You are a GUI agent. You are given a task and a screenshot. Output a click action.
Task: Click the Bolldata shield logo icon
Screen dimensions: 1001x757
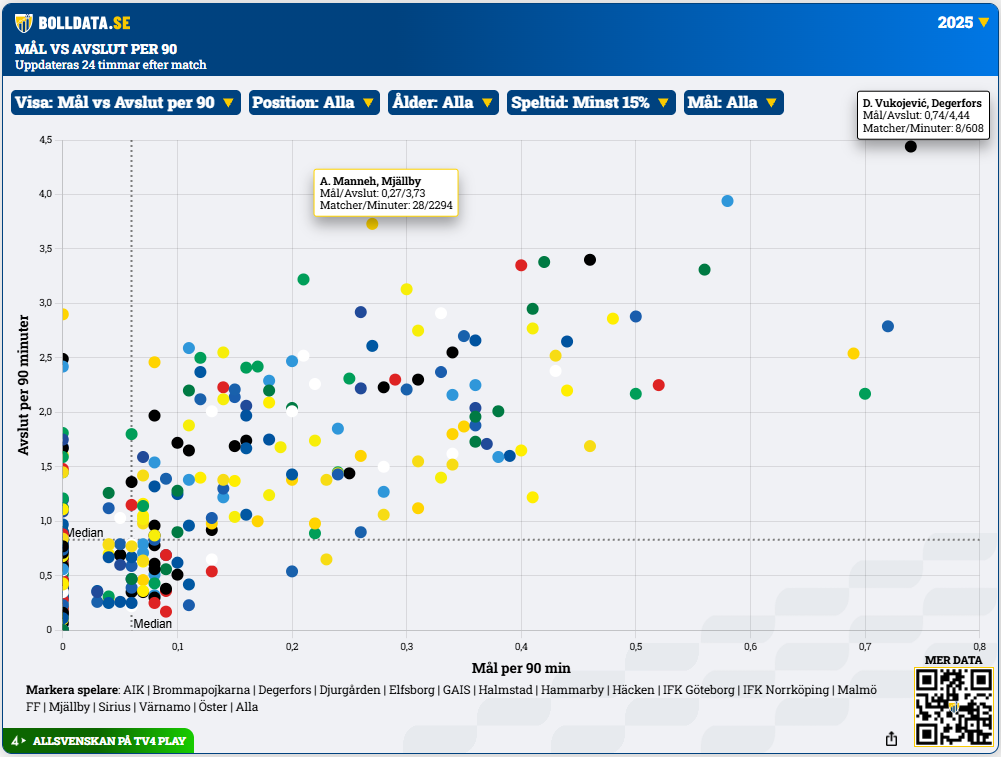click(x=23, y=22)
